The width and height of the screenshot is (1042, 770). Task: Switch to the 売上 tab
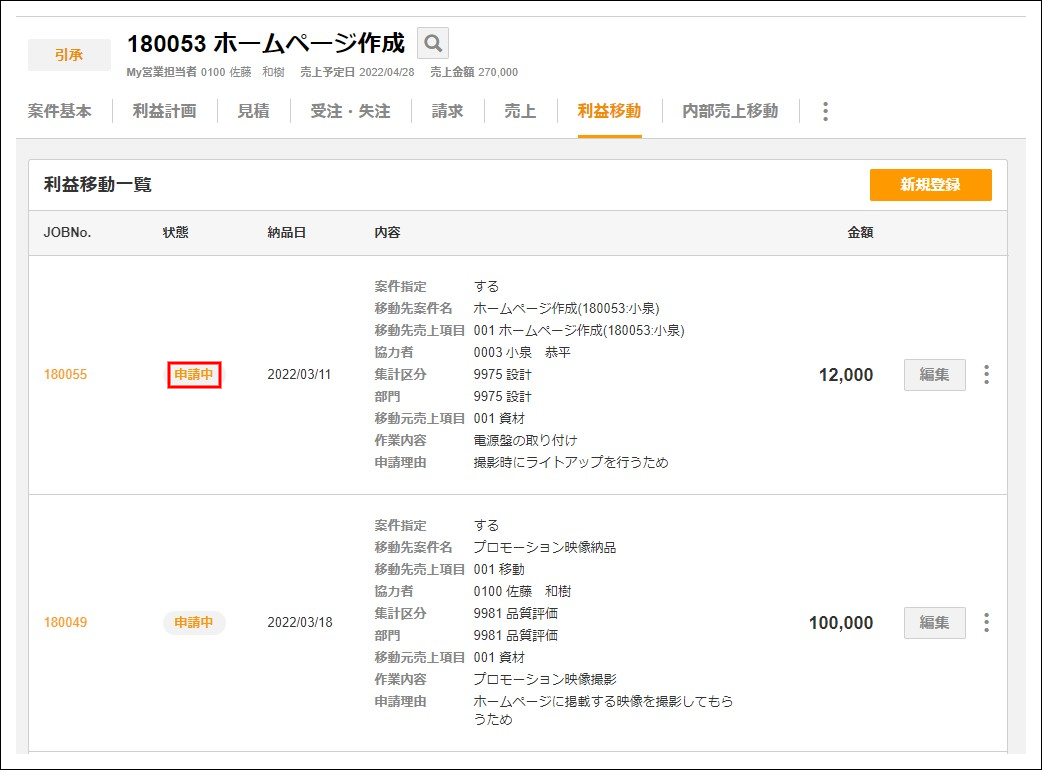tap(520, 112)
